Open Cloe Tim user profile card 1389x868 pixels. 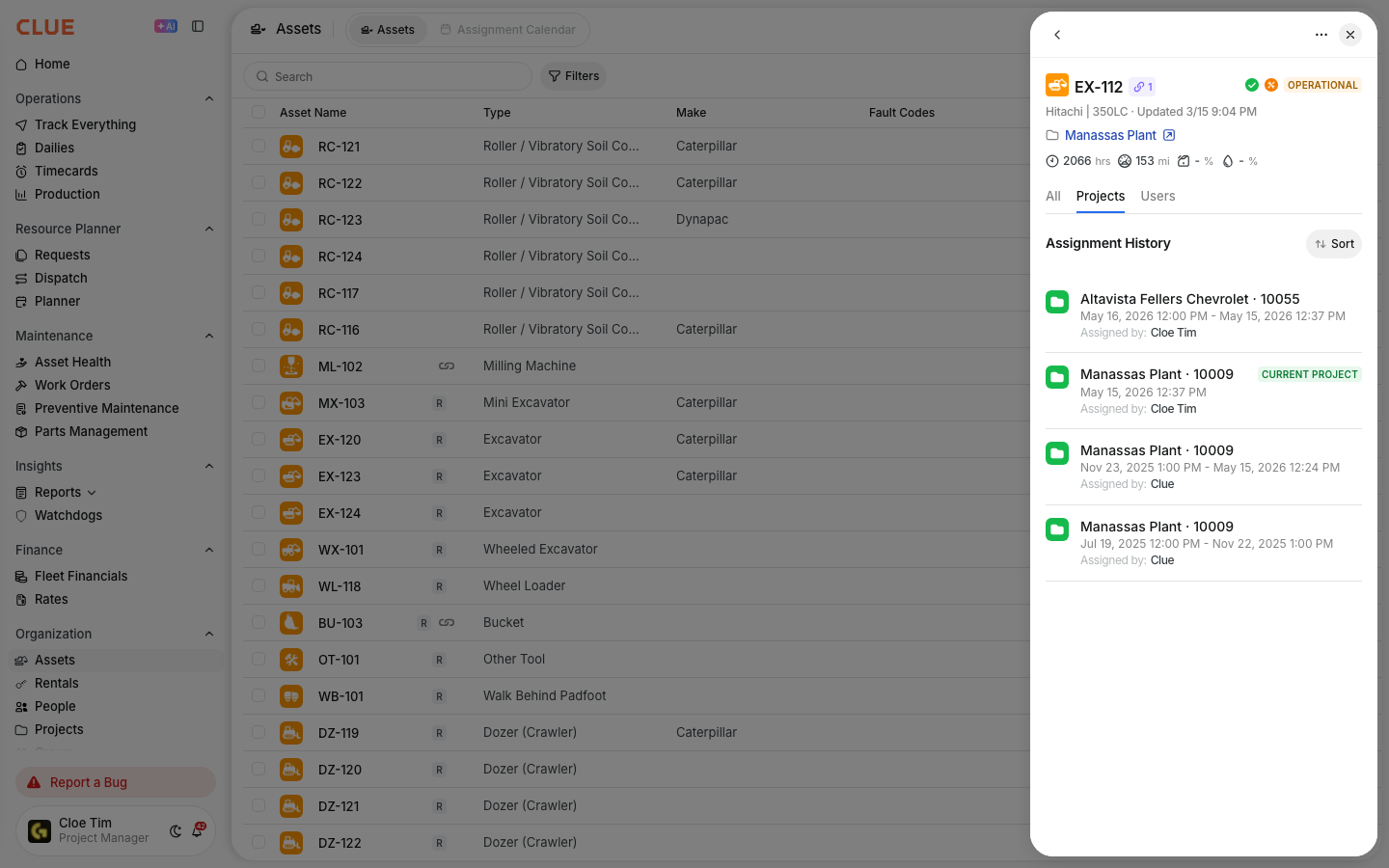[116, 830]
